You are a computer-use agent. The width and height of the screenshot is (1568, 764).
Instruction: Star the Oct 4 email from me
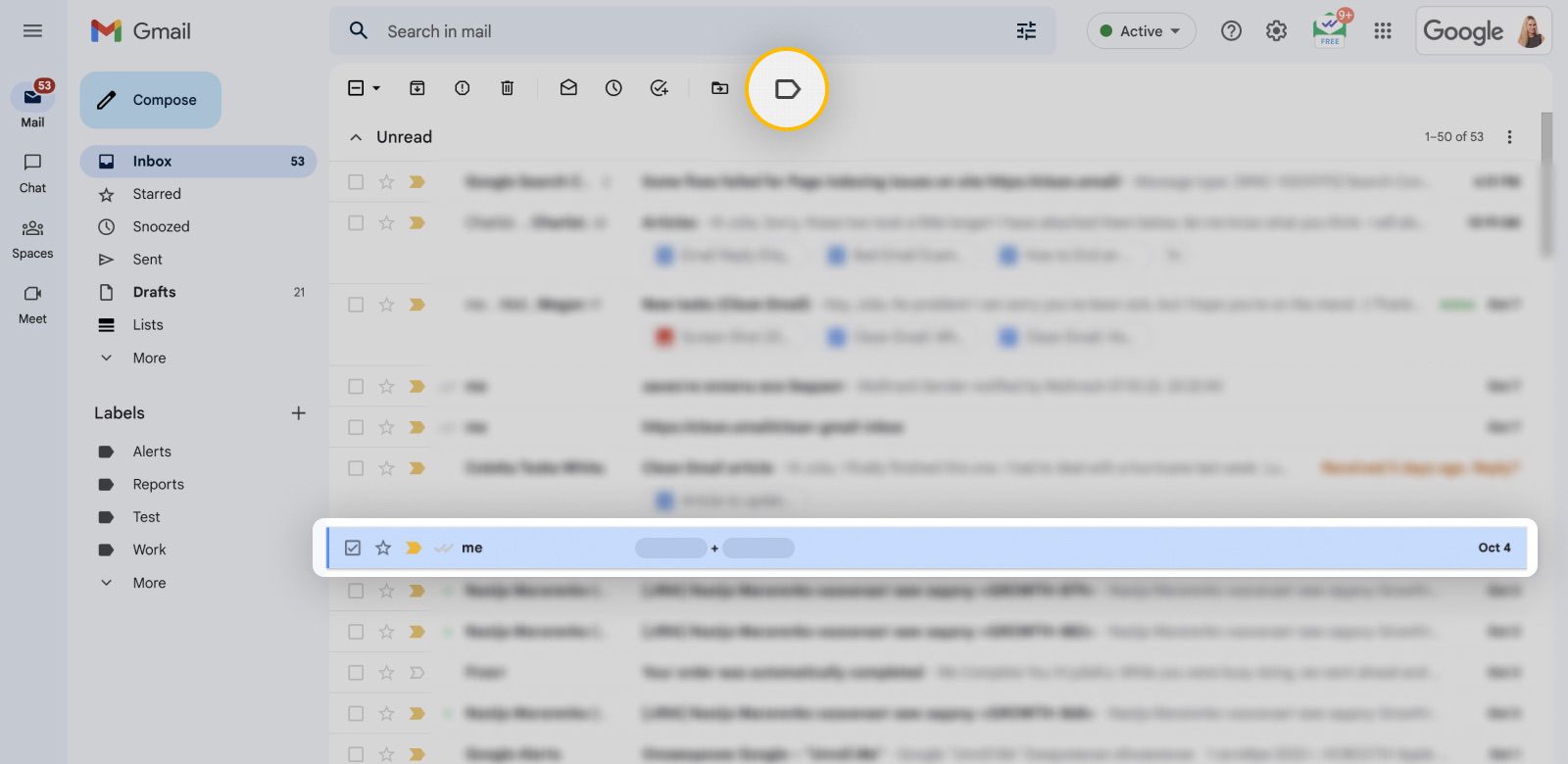point(383,548)
